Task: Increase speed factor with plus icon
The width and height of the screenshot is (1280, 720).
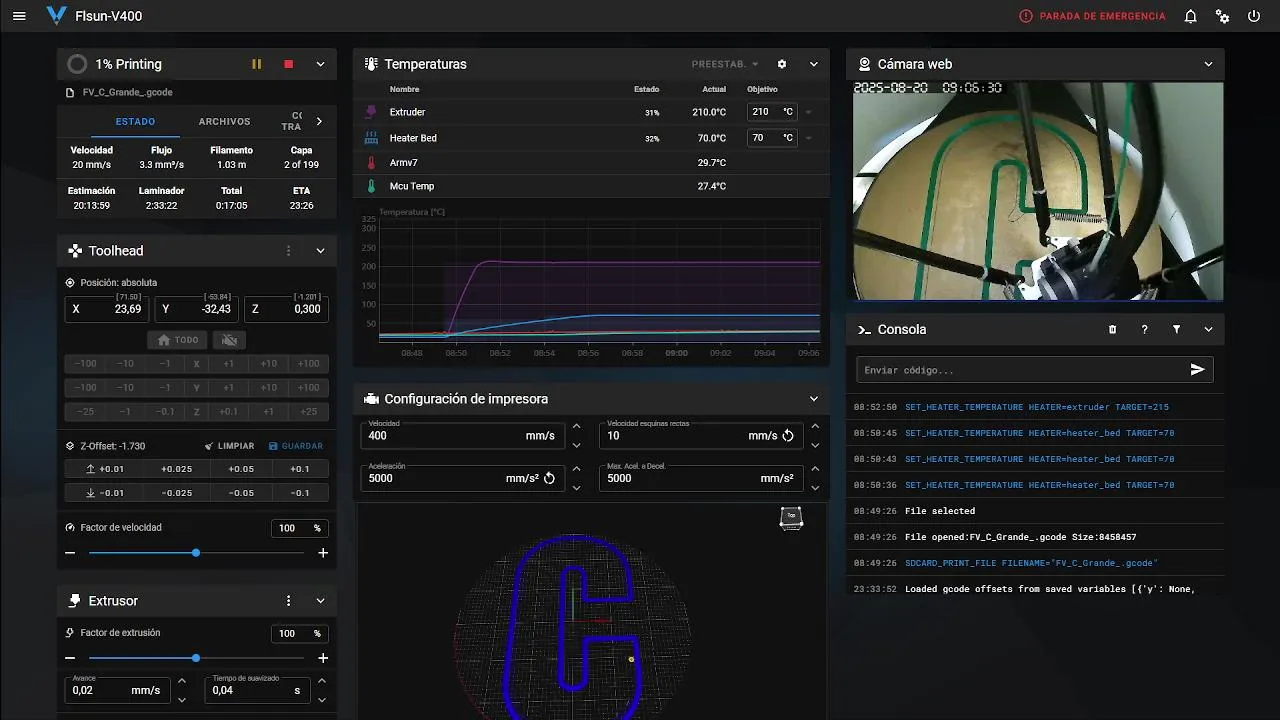Action: pyautogui.click(x=323, y=553)
